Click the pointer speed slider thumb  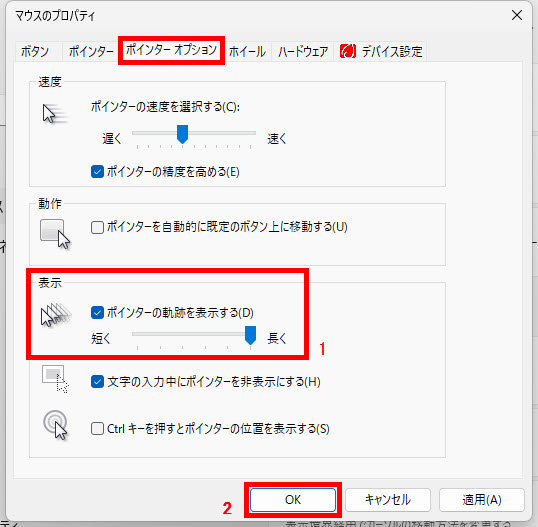(x=182, y=134)
